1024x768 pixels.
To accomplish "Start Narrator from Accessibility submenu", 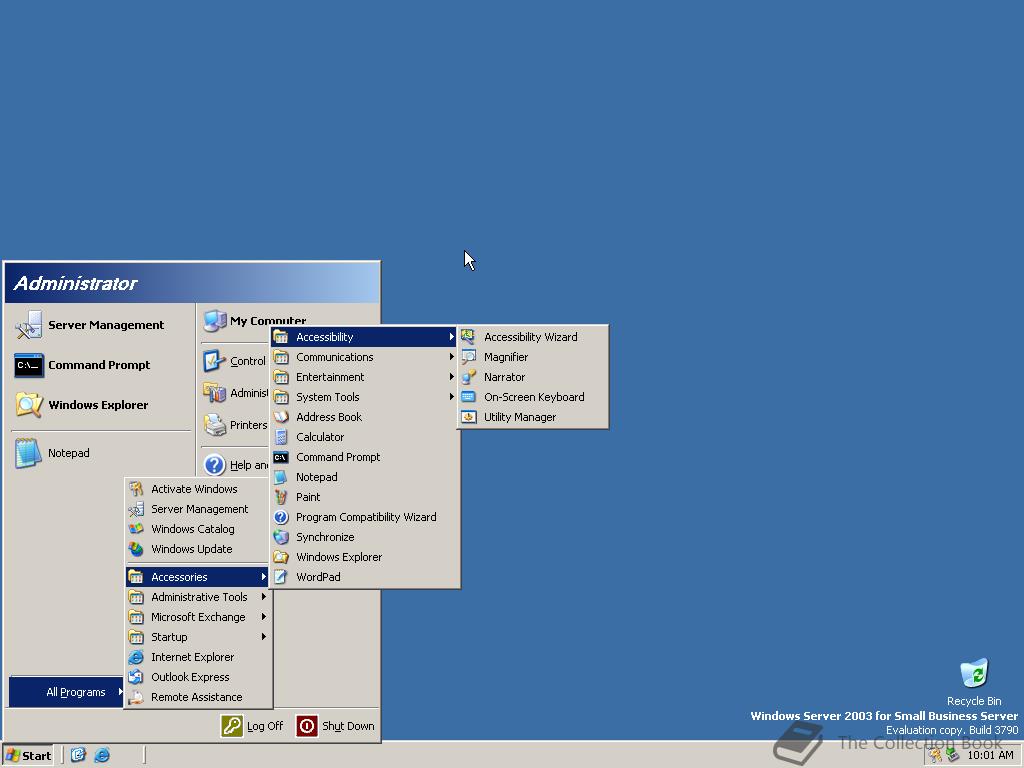I will (533, 377).
